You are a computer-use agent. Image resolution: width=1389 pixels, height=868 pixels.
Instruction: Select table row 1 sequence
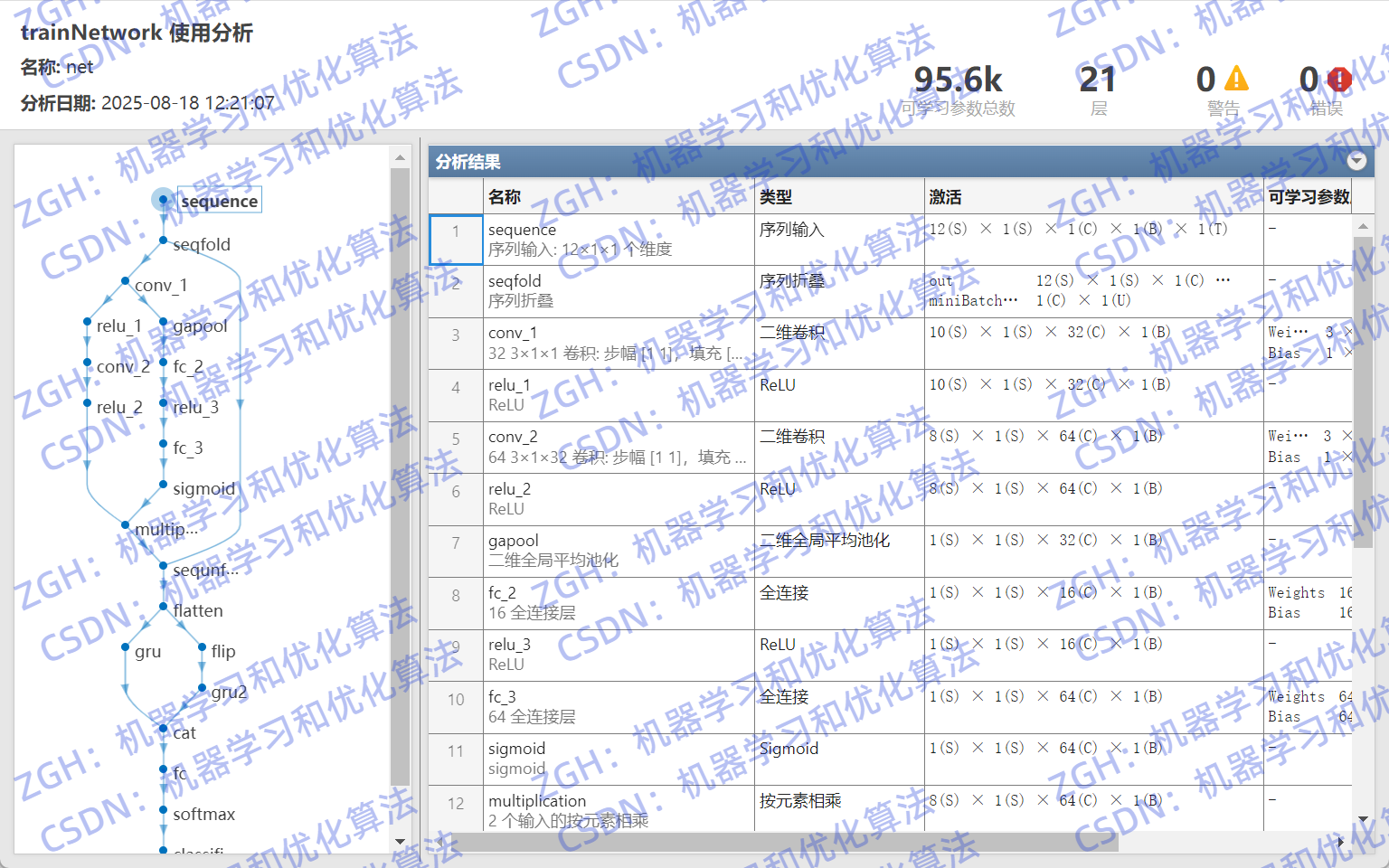pos(891,240)
